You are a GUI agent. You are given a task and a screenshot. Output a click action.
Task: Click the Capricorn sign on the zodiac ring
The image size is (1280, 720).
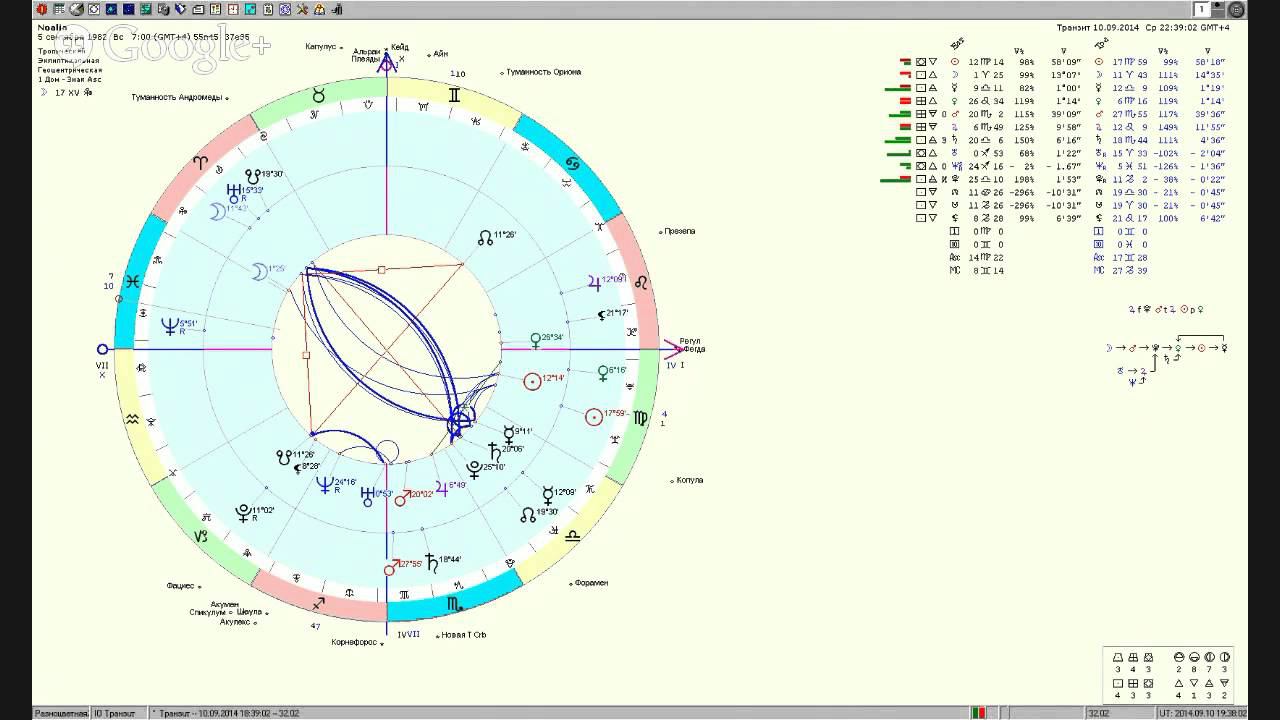point(201,536)
